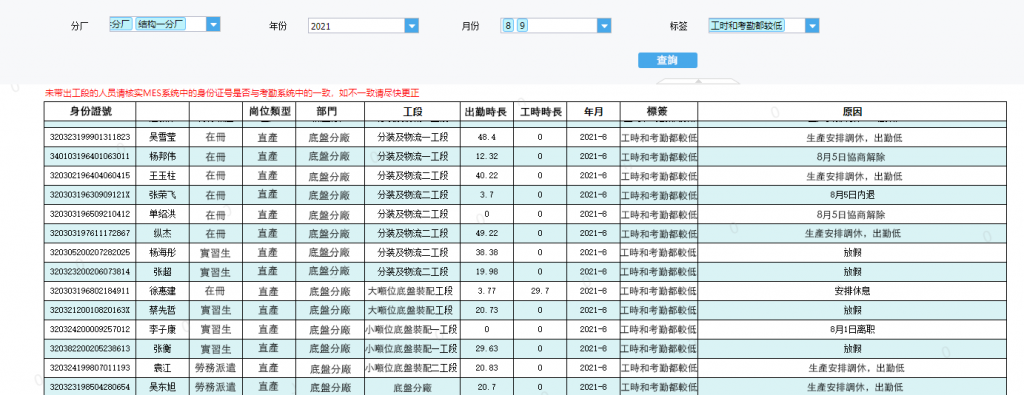Select the name cell 吴东坦
The image size is (1024, 395).
[163, 387]
